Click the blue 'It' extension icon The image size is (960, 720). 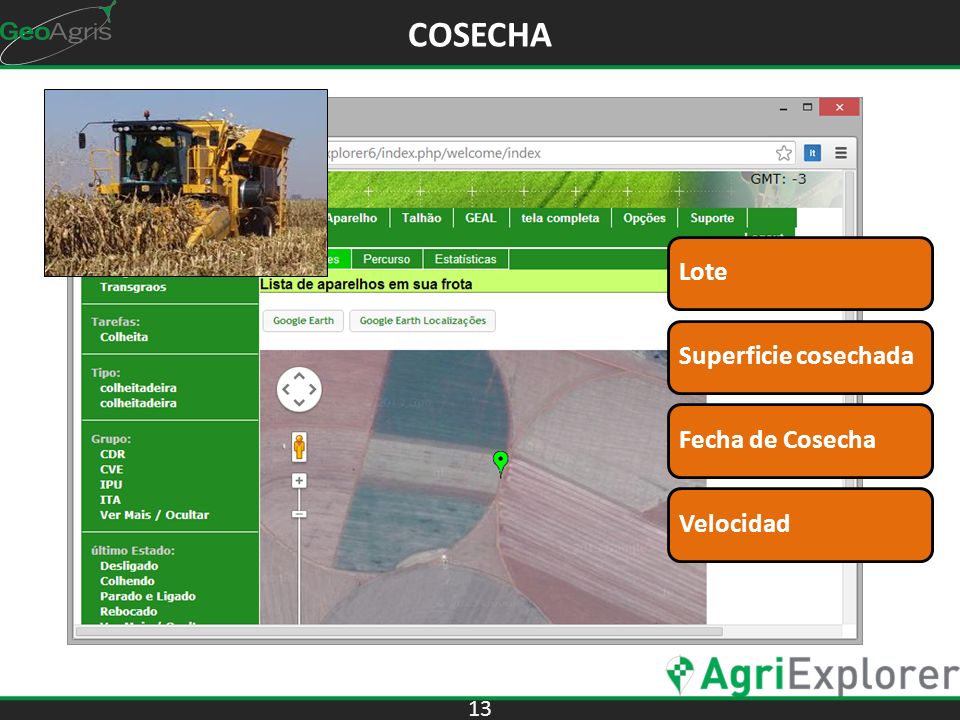tap(812, 153)
